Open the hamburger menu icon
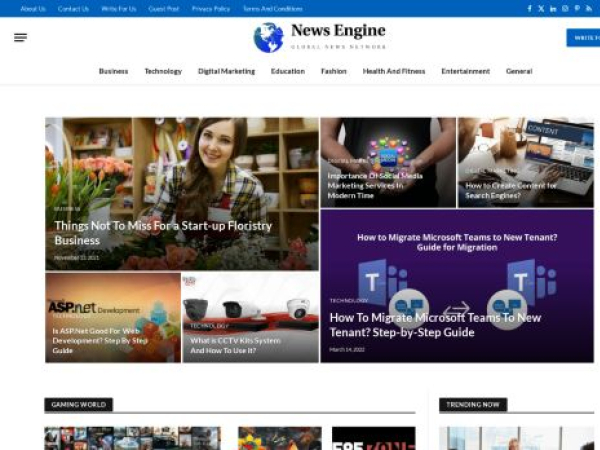This screenshot has width=600, height=450. 21,37
